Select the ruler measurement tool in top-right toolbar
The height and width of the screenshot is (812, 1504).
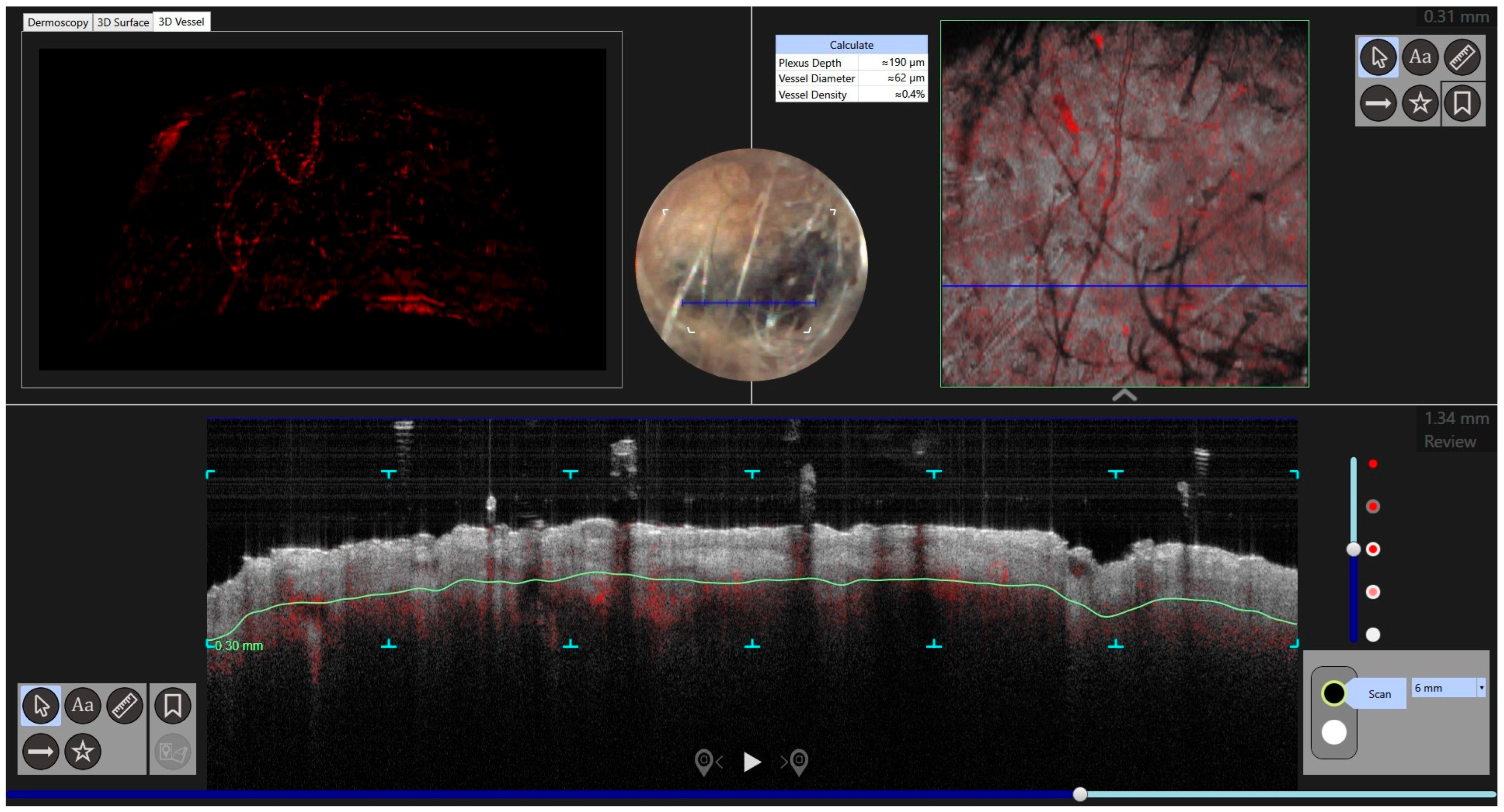(1462, 57)
